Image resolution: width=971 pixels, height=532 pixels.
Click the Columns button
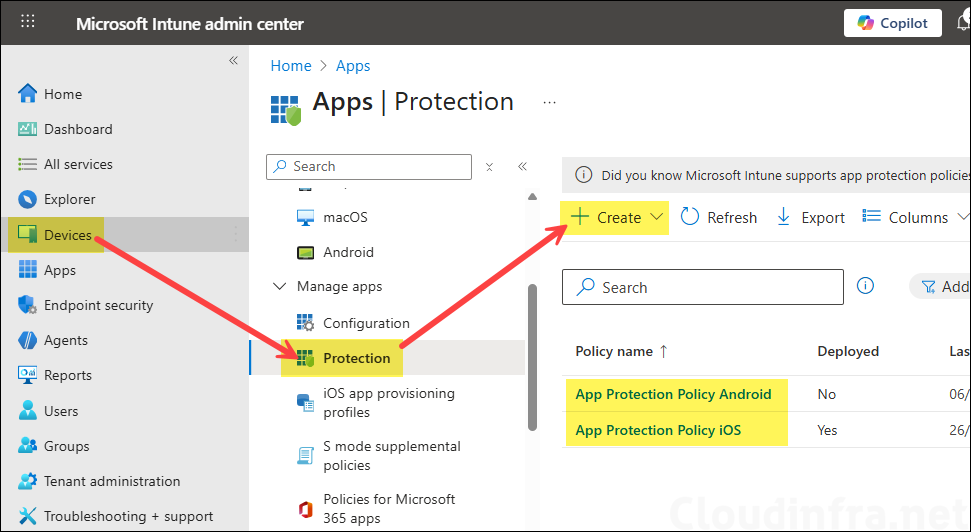pos(914,217)
